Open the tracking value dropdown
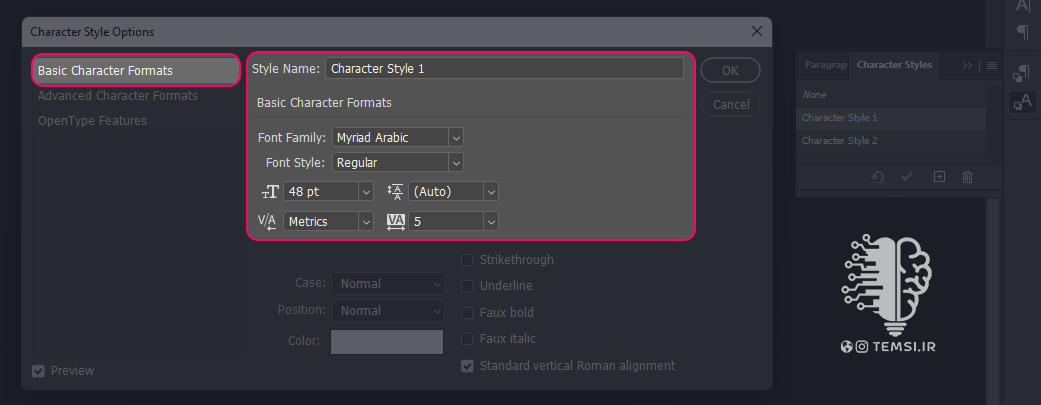 point(491,221)
